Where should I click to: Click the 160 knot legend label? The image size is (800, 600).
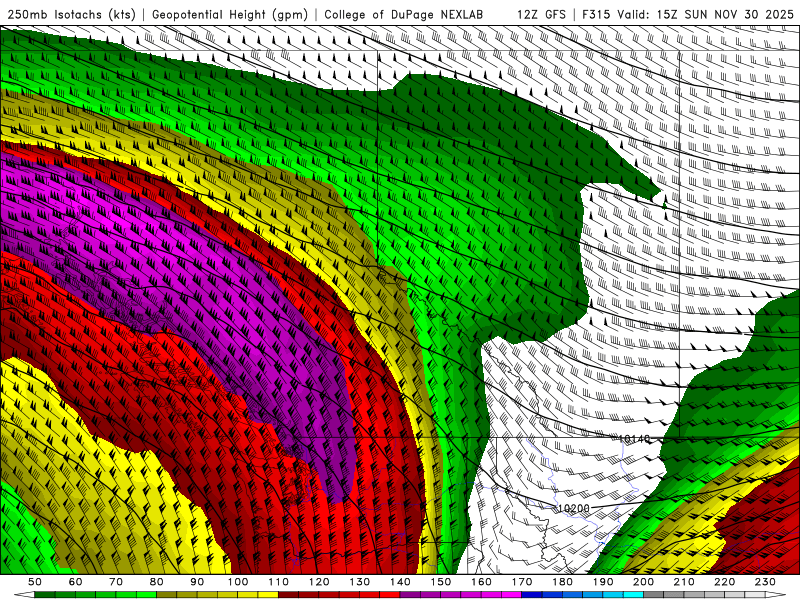click(x=481, y=582)
